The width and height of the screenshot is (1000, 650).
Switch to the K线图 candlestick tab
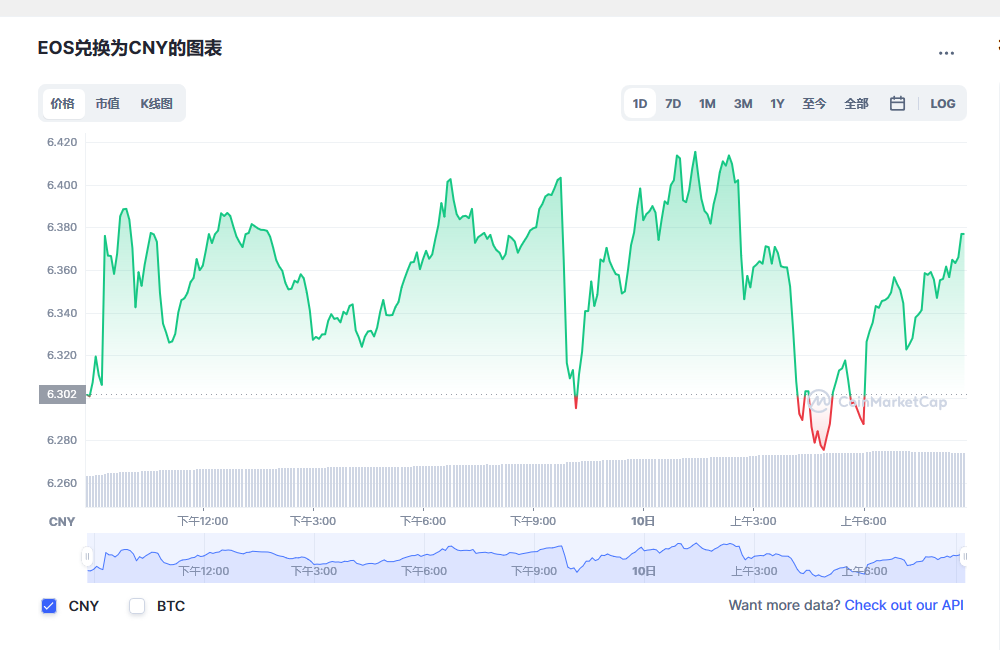(157, 103)
